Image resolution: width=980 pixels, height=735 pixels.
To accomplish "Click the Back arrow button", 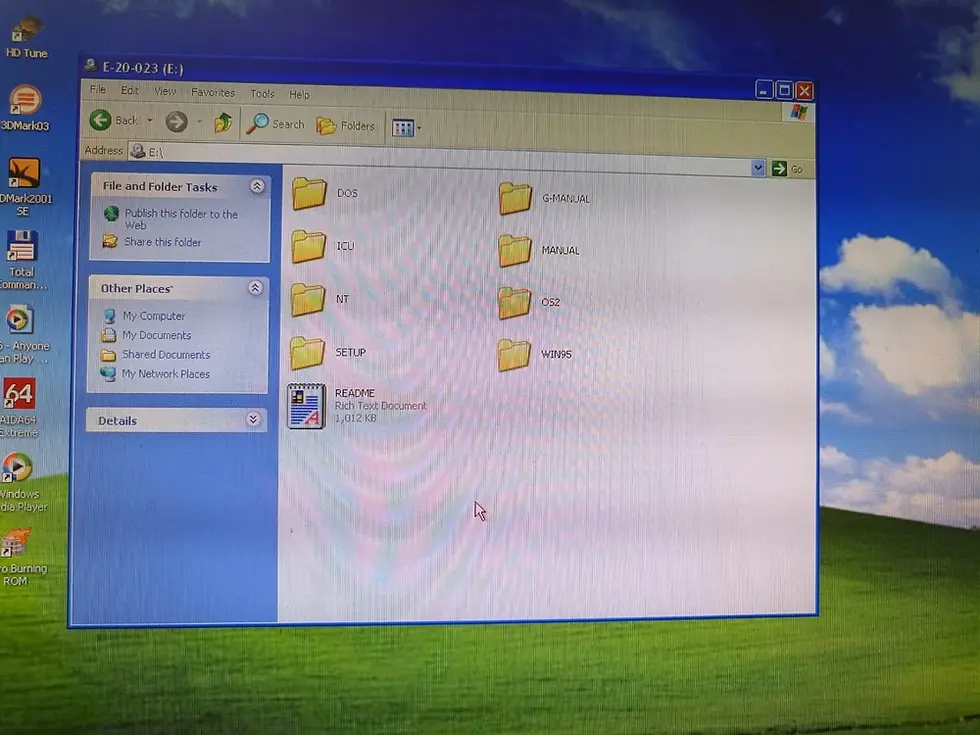I will tap(114, 120).
